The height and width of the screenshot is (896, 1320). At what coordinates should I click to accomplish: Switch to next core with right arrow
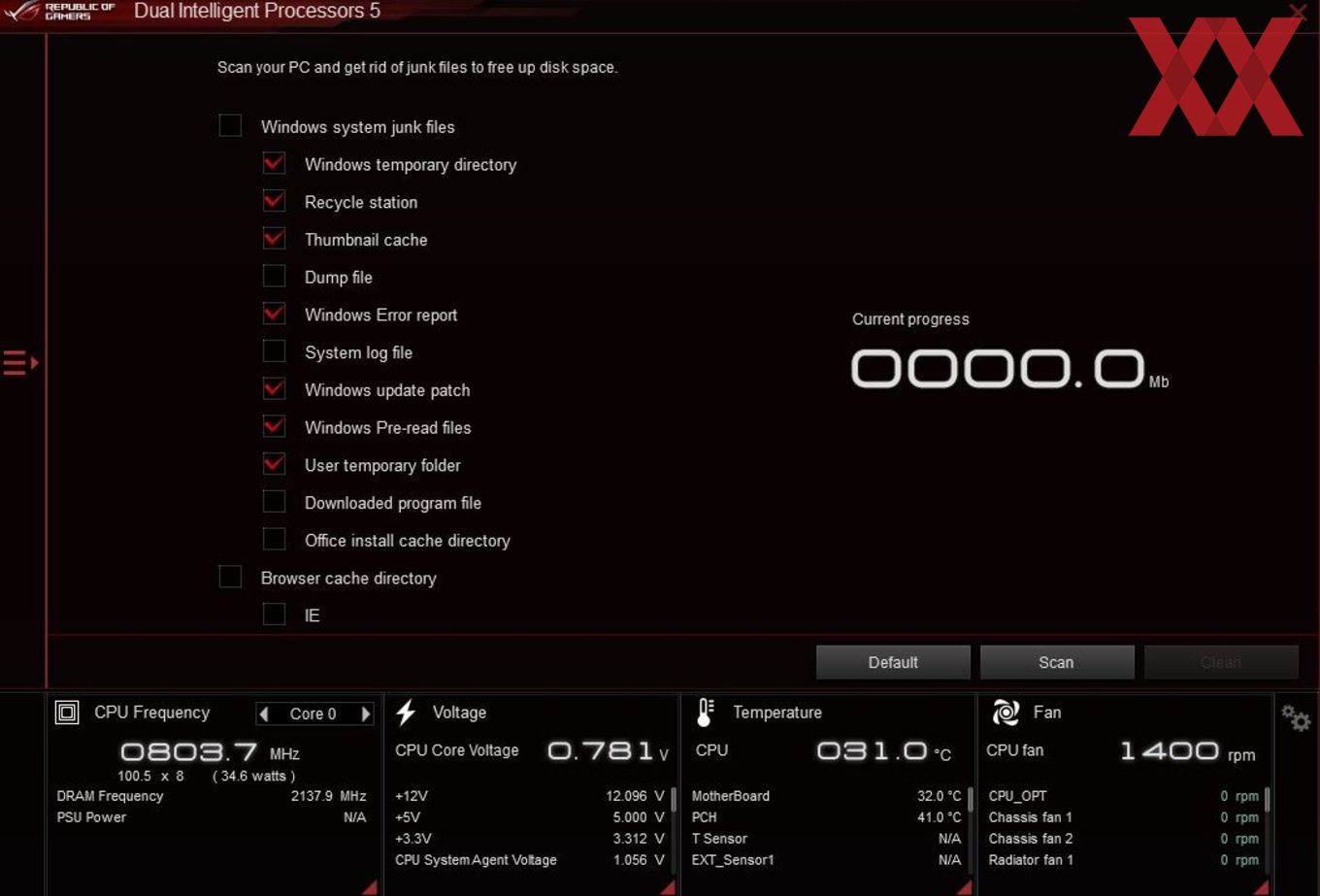(366, 713)
